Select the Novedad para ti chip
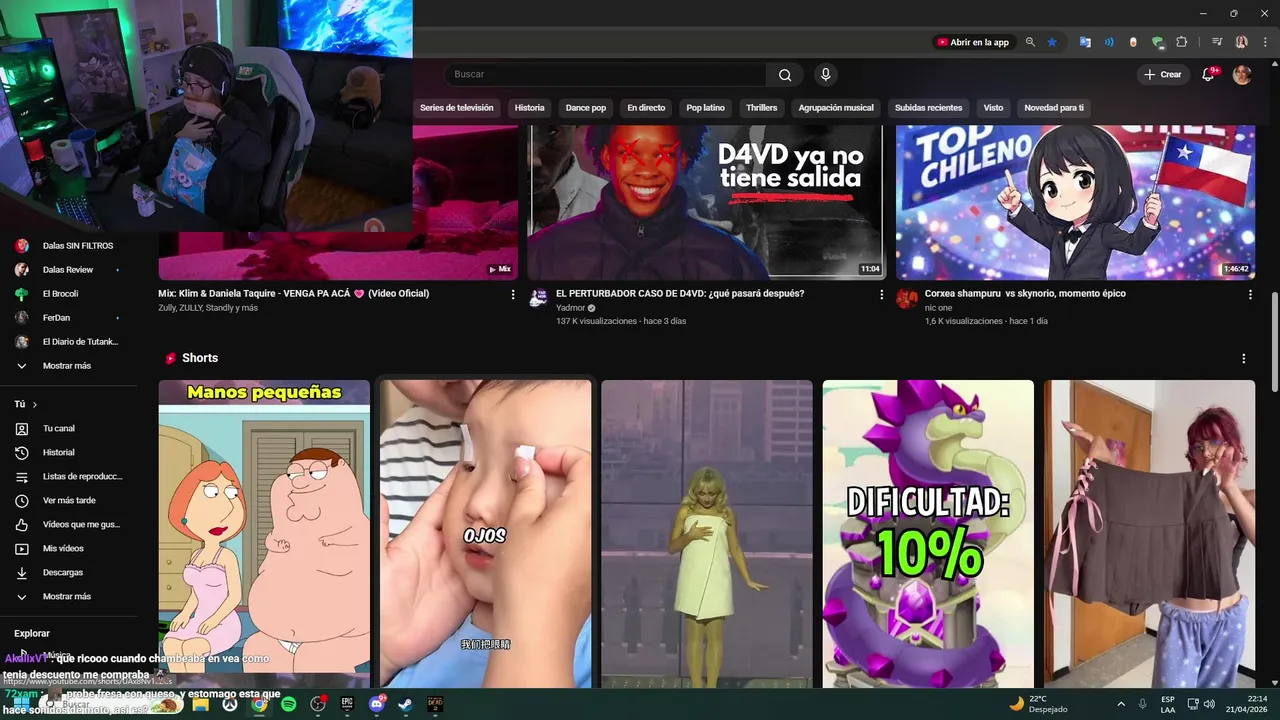The height and width of the screenshot is (720, 1280). [x=1054, y=108]
